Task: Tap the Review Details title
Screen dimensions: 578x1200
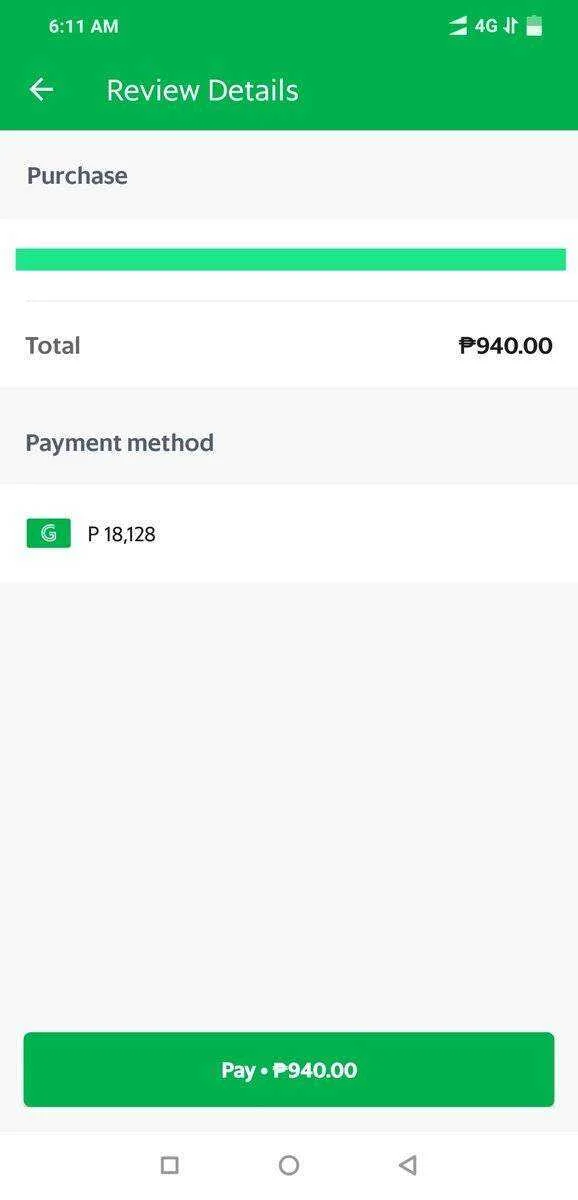Action: (x=203, y=90)
